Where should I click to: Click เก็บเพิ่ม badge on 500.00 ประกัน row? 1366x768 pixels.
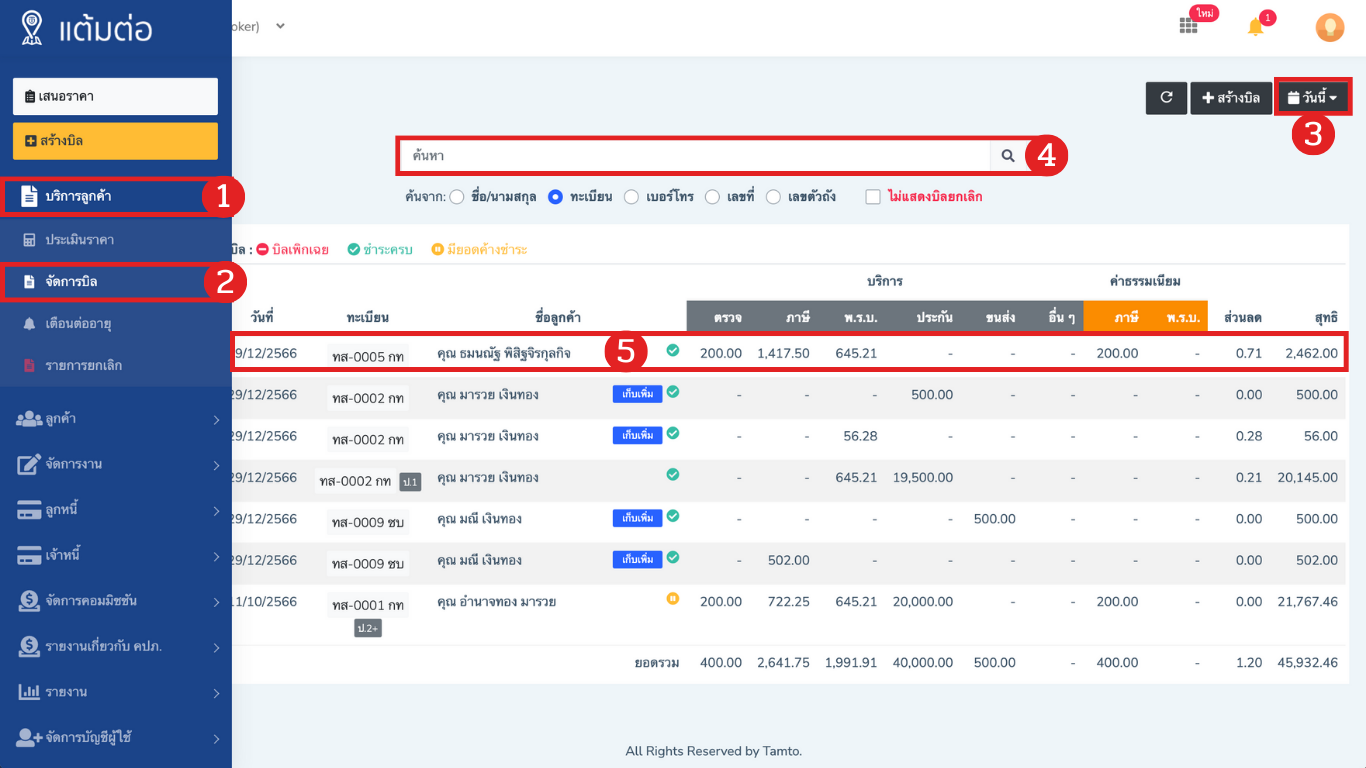[x=637, y=394]
